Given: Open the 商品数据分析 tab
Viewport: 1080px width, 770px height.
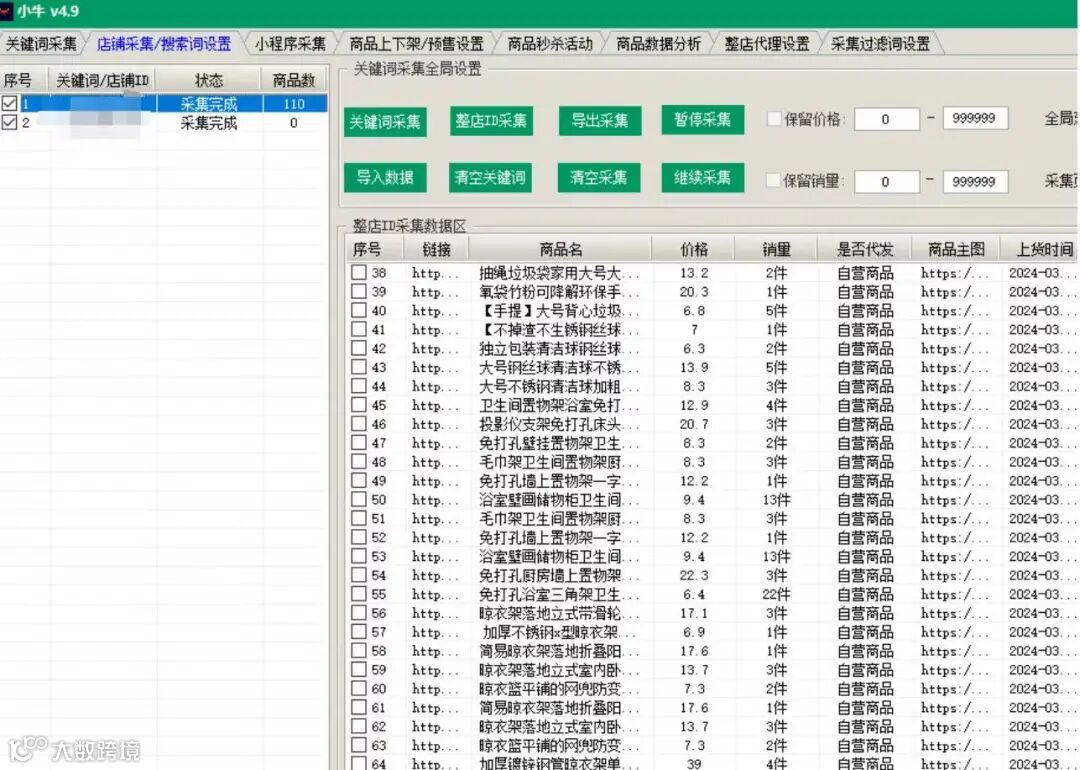Looking at the screenshot, I should point(658,44).
